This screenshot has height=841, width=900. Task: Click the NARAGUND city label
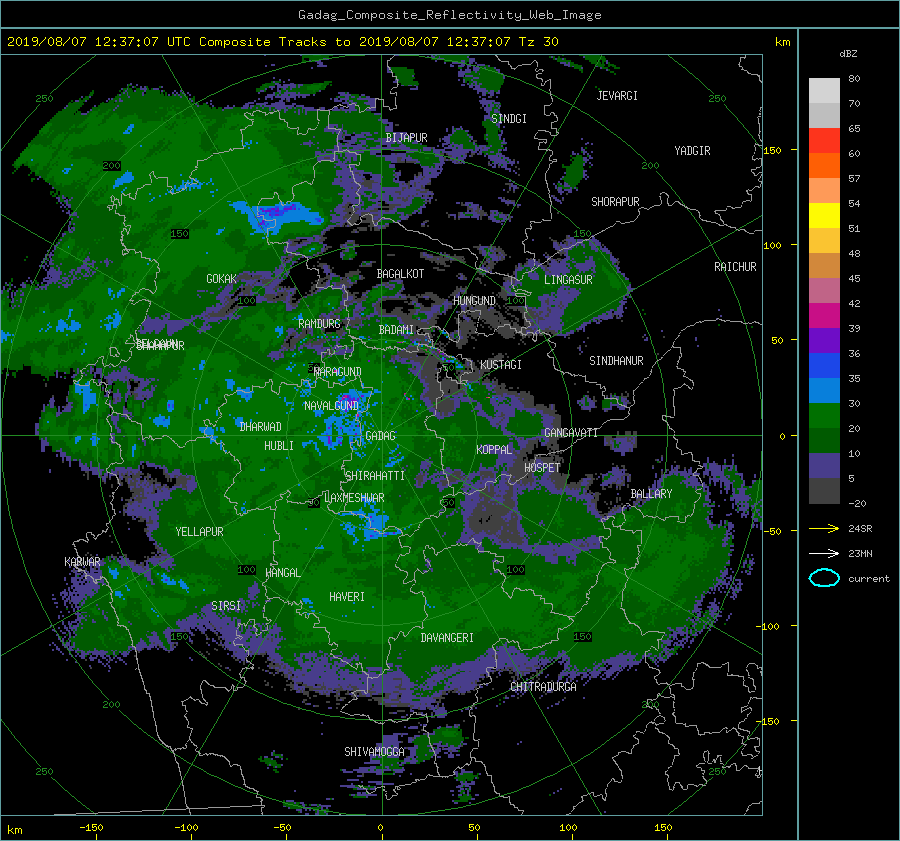(338, 372)
